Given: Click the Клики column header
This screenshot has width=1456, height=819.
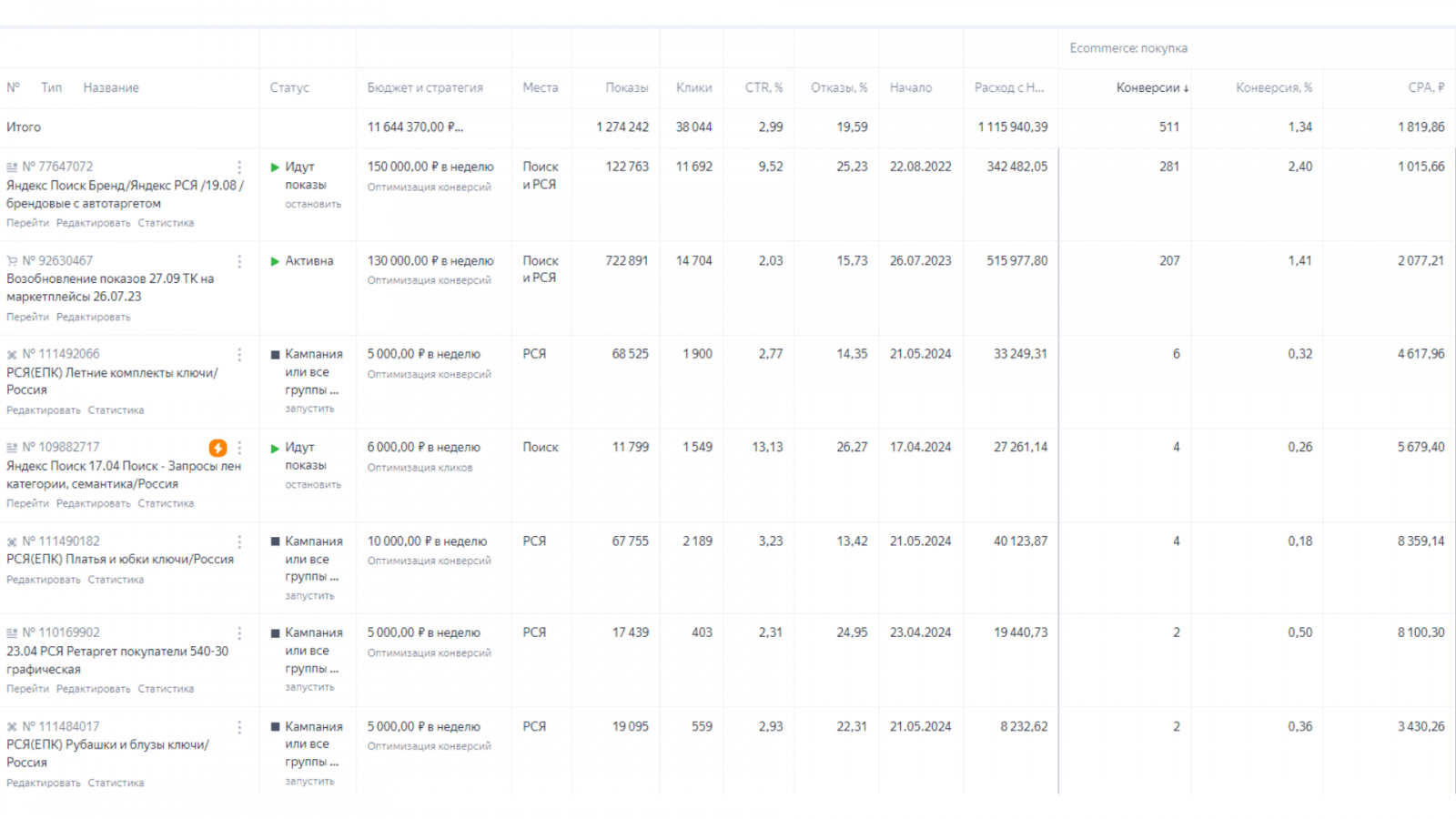Looking at the screenshot, I should point(693,88).
